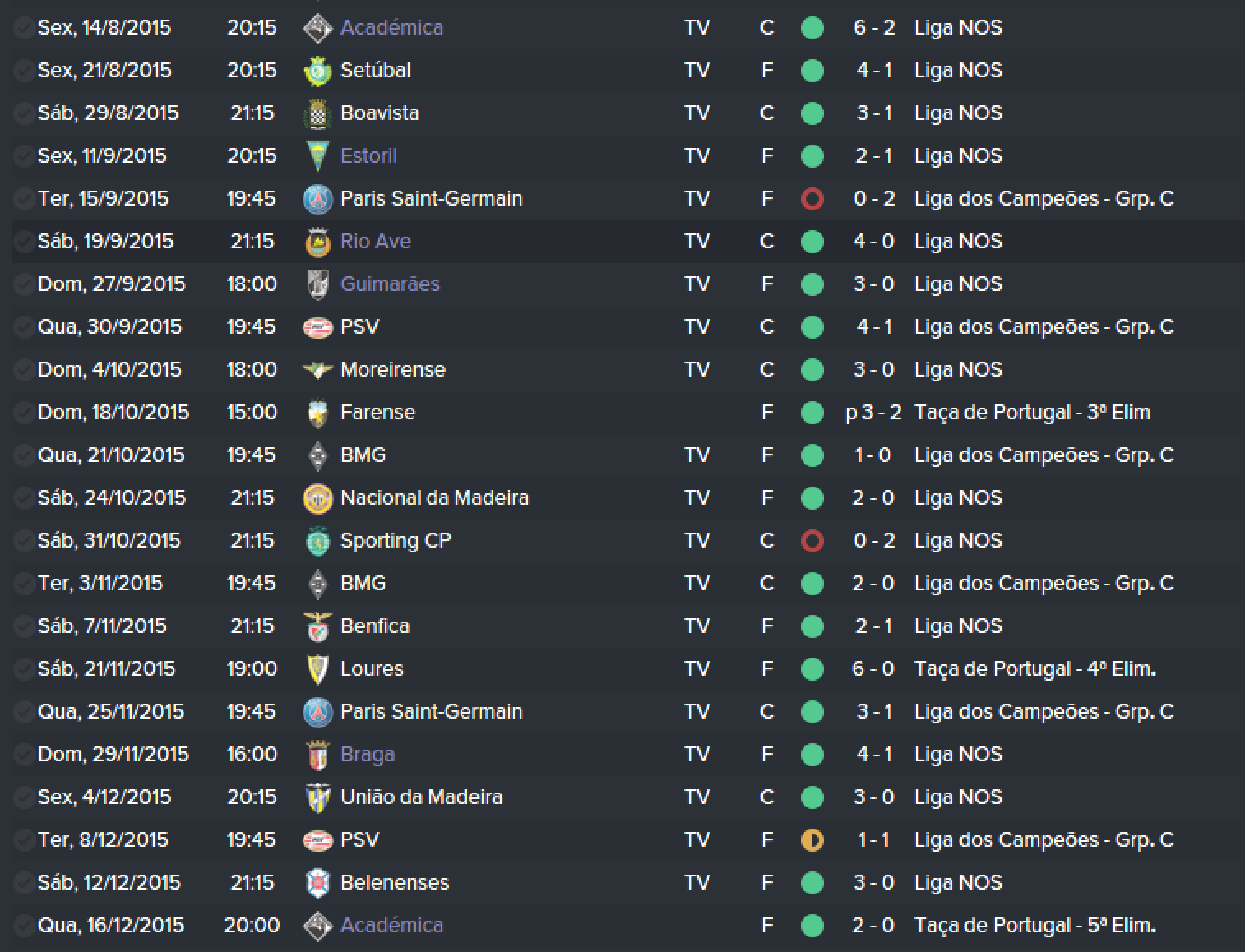Click the Setúbal club badge icon
Image resolution: width=1245 pixels, height=952 pixels.
(x=317, y=71)
